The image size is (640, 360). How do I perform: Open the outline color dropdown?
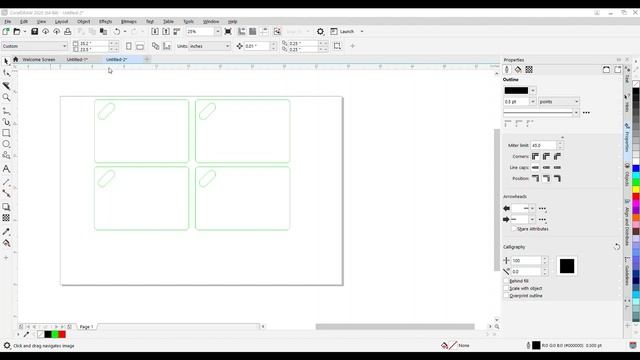pos(533,91)
